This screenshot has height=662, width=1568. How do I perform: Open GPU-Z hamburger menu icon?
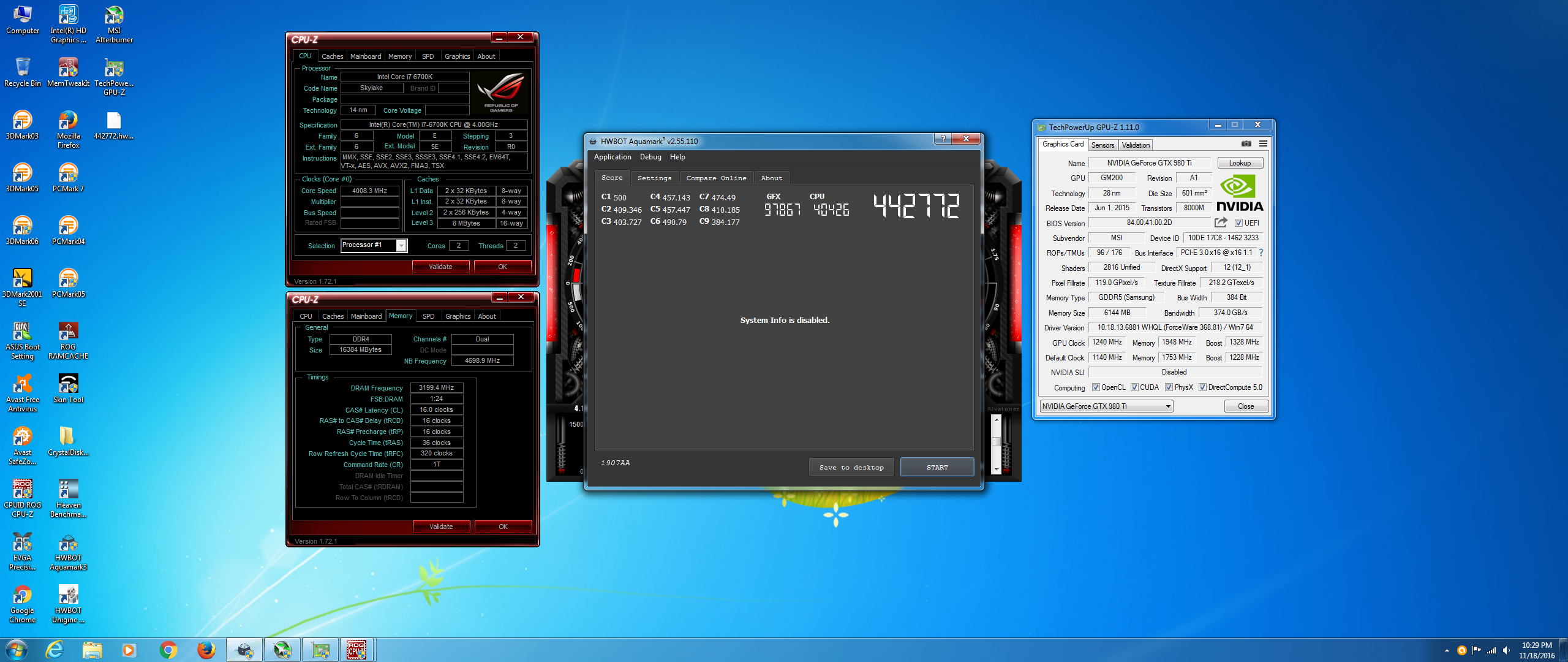1263,143
